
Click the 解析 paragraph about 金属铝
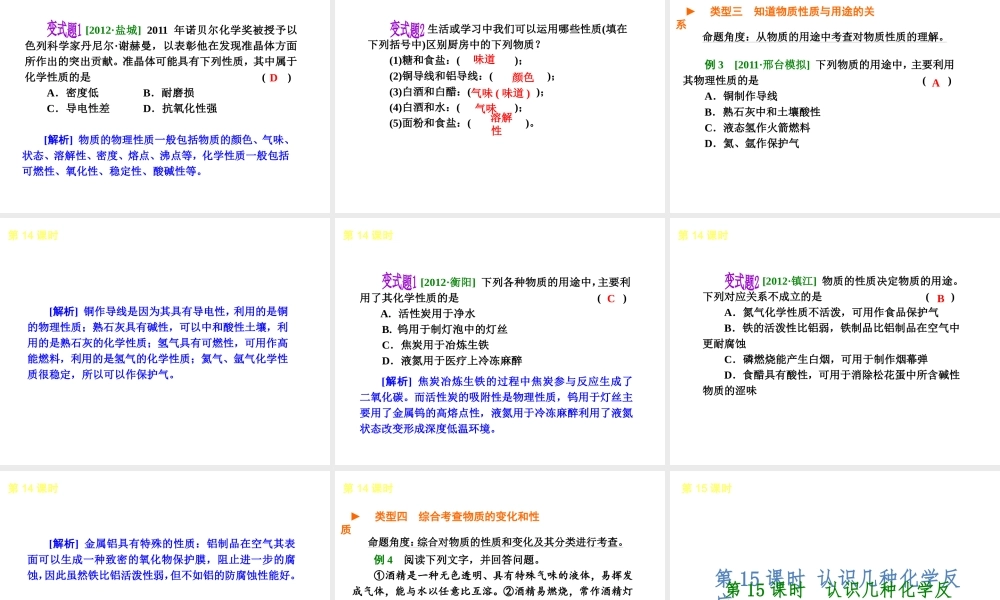tap(161, 559)
